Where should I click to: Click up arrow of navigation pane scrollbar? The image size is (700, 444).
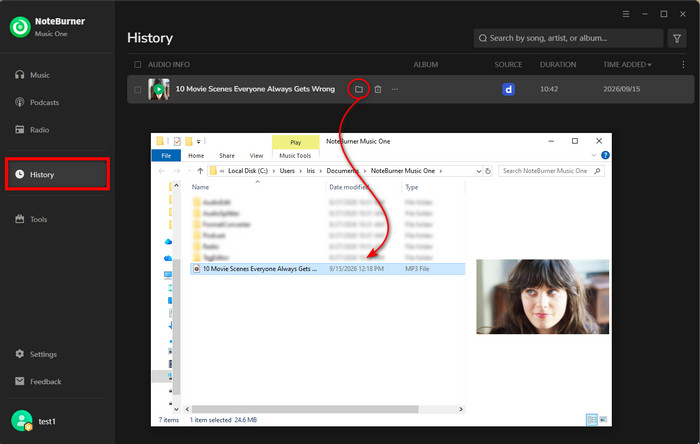coord(176,185)
